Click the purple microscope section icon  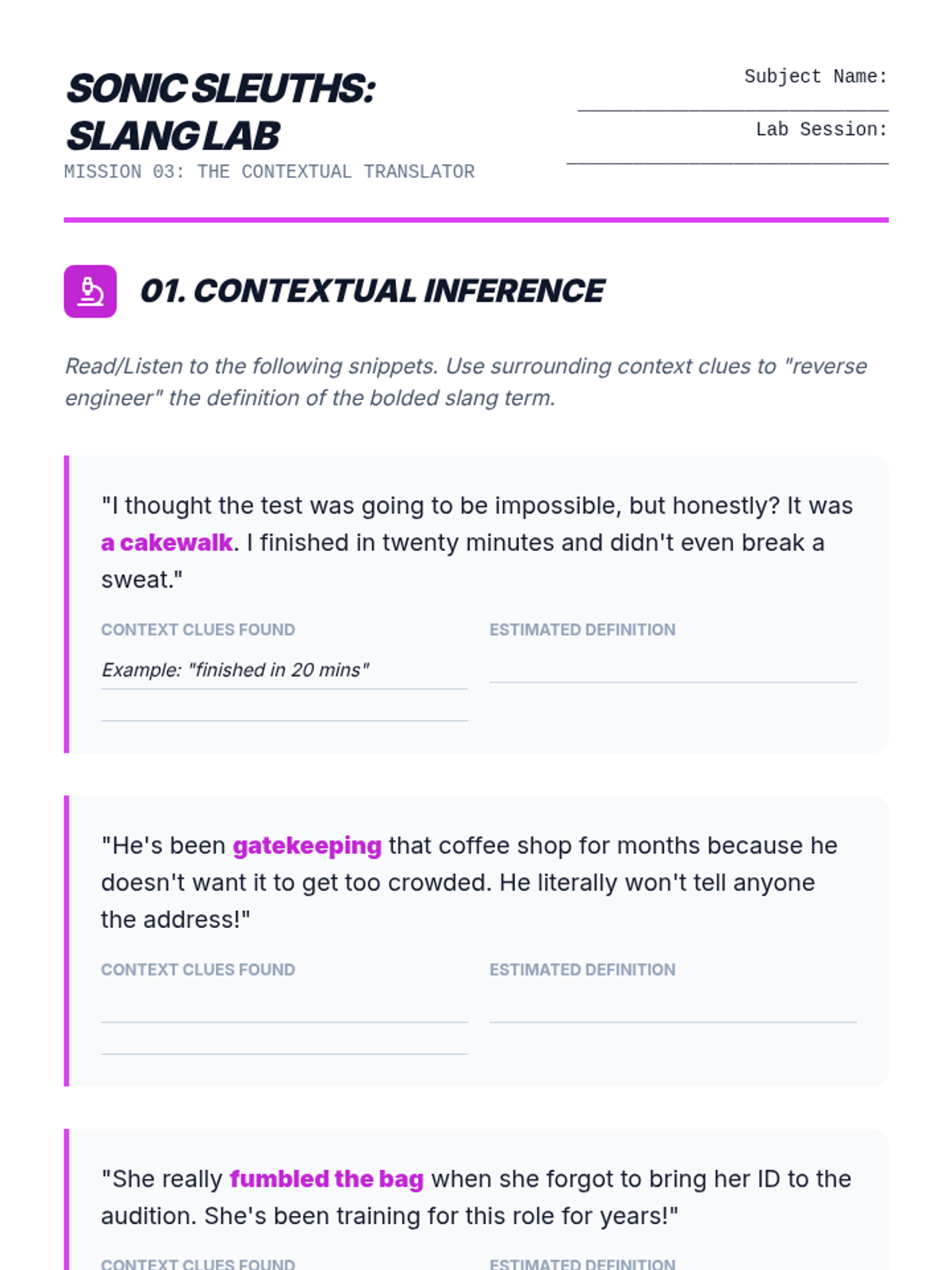pos(90,291)
